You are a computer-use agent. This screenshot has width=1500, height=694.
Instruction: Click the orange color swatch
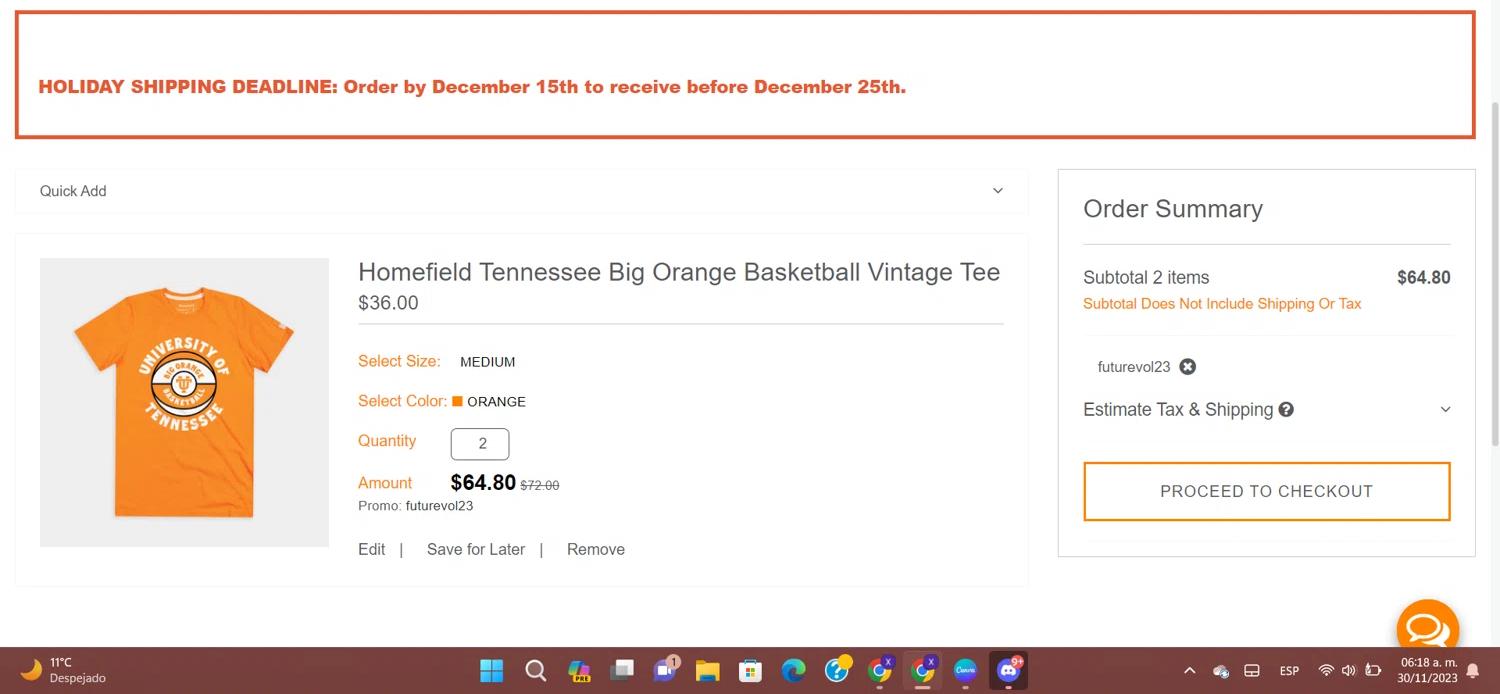(x=457, y=401)
